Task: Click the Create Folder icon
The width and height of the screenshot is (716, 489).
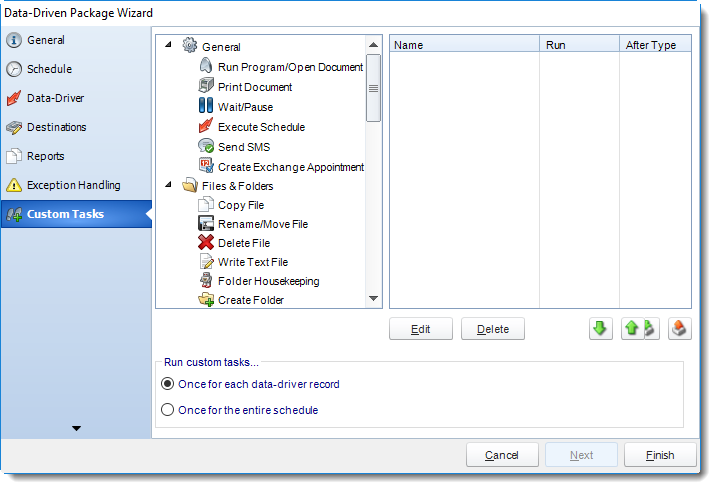Action: pyautogui.click(x=206, y=300)
